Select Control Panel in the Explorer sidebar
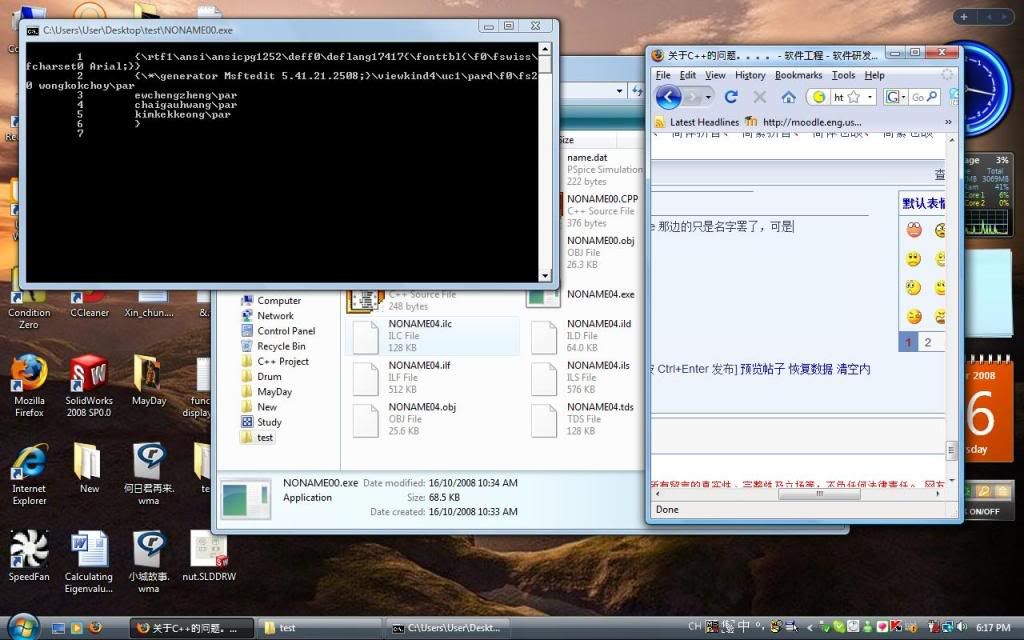 (285, 331)
